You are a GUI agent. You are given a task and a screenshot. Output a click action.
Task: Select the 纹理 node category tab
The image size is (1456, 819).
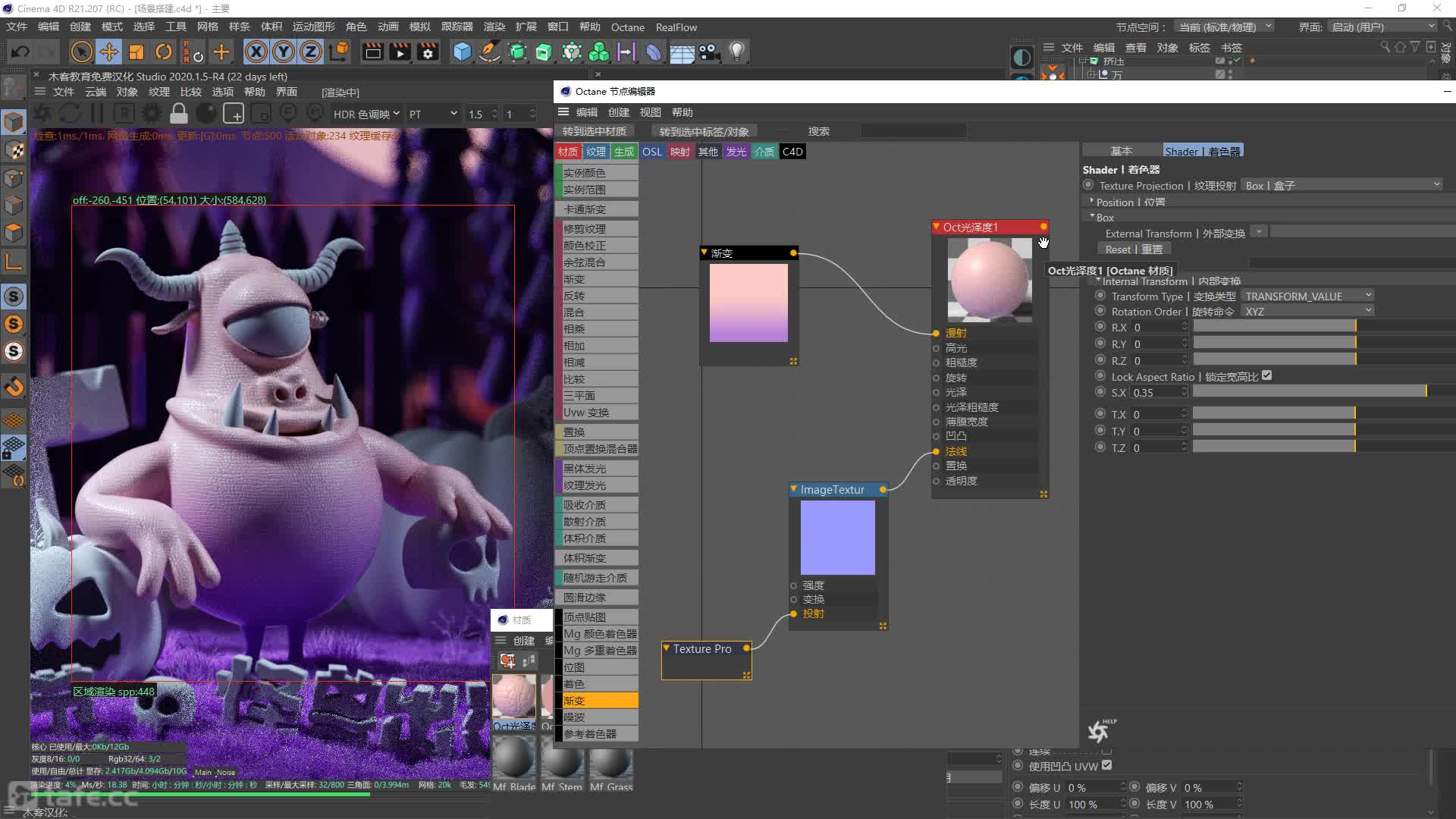(596, 152)
